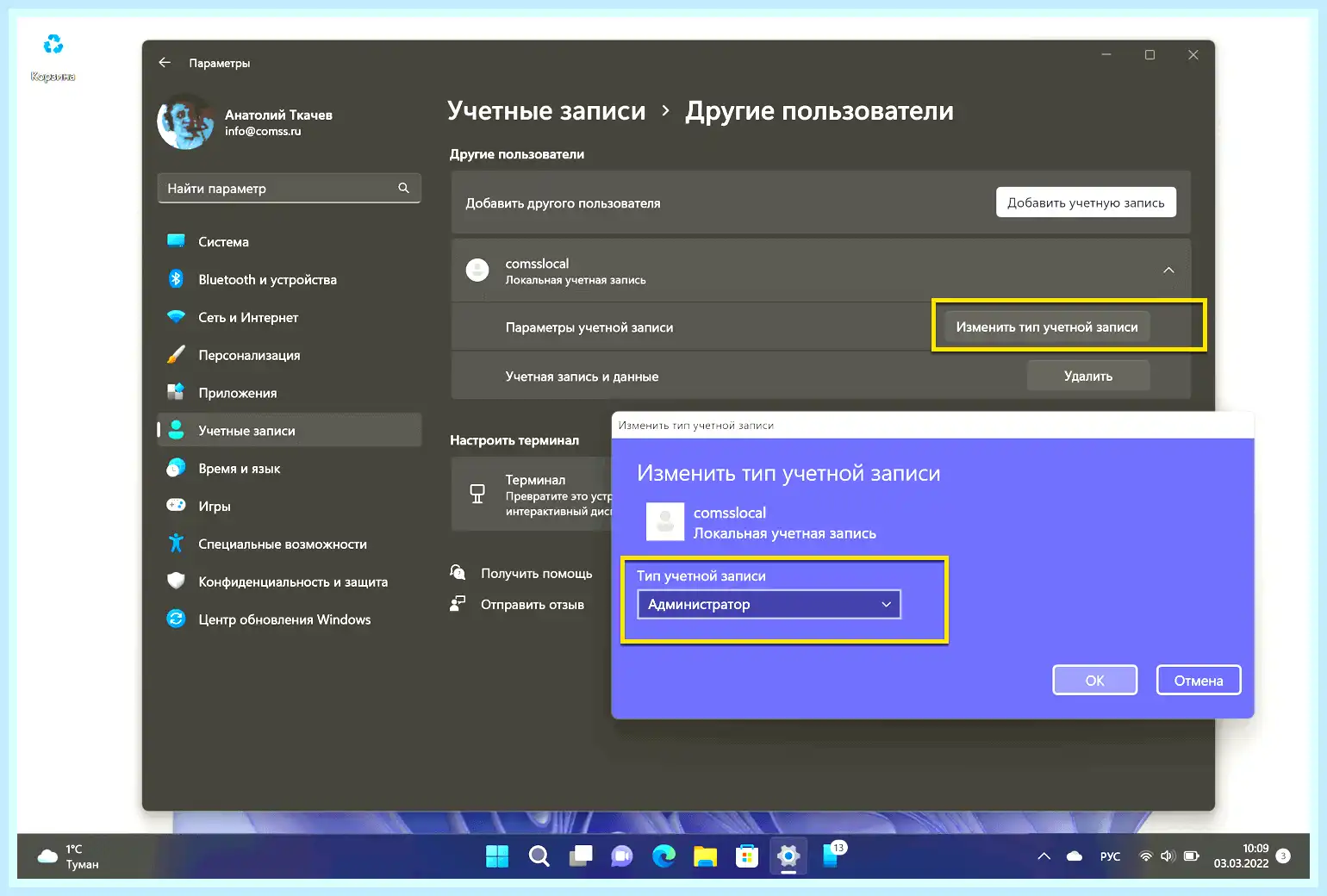Click the privacy shield icon
The height and width of the screenshot is (896, 1327).
point(176,581)
